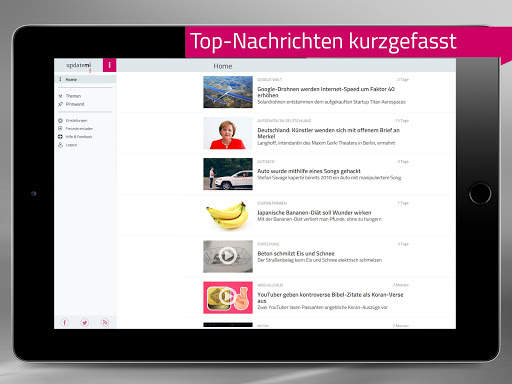Tap the pink menu toggle button
Screen dimensions: 512x384
(109, 65)
